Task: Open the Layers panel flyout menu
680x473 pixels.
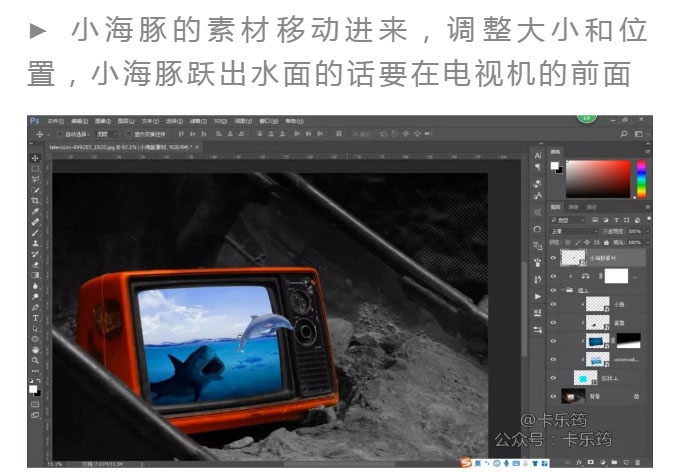Action: [647, 207]
